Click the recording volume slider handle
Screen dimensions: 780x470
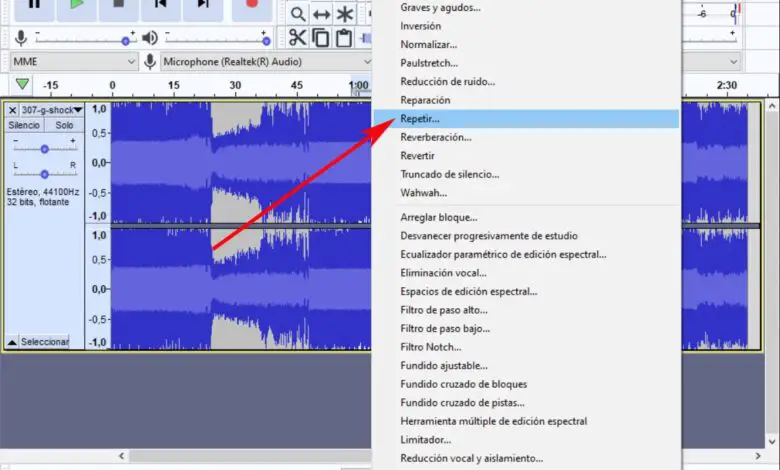(x=126, y=41)
